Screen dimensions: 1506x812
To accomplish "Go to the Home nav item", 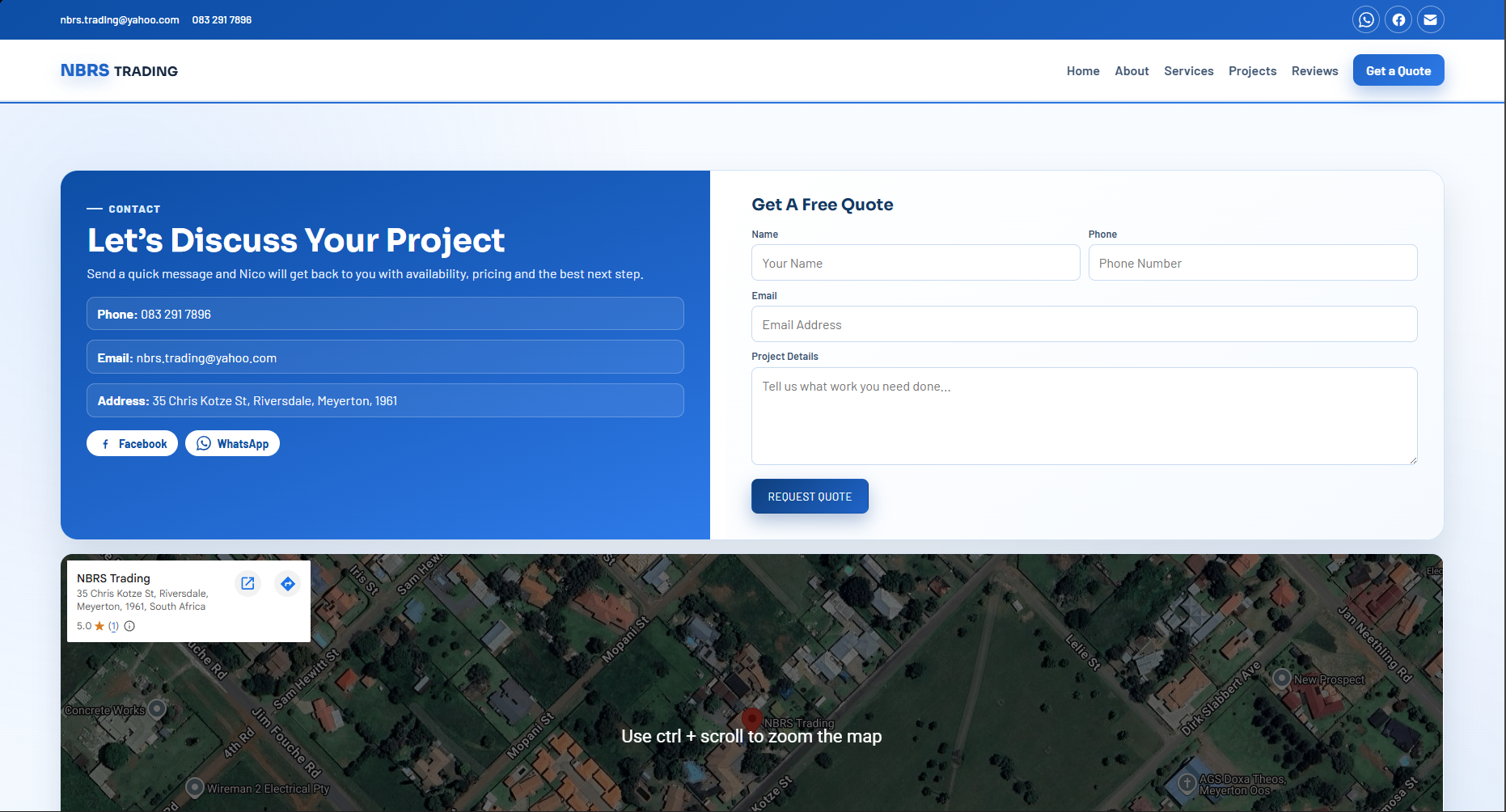I will point(1083,71).
